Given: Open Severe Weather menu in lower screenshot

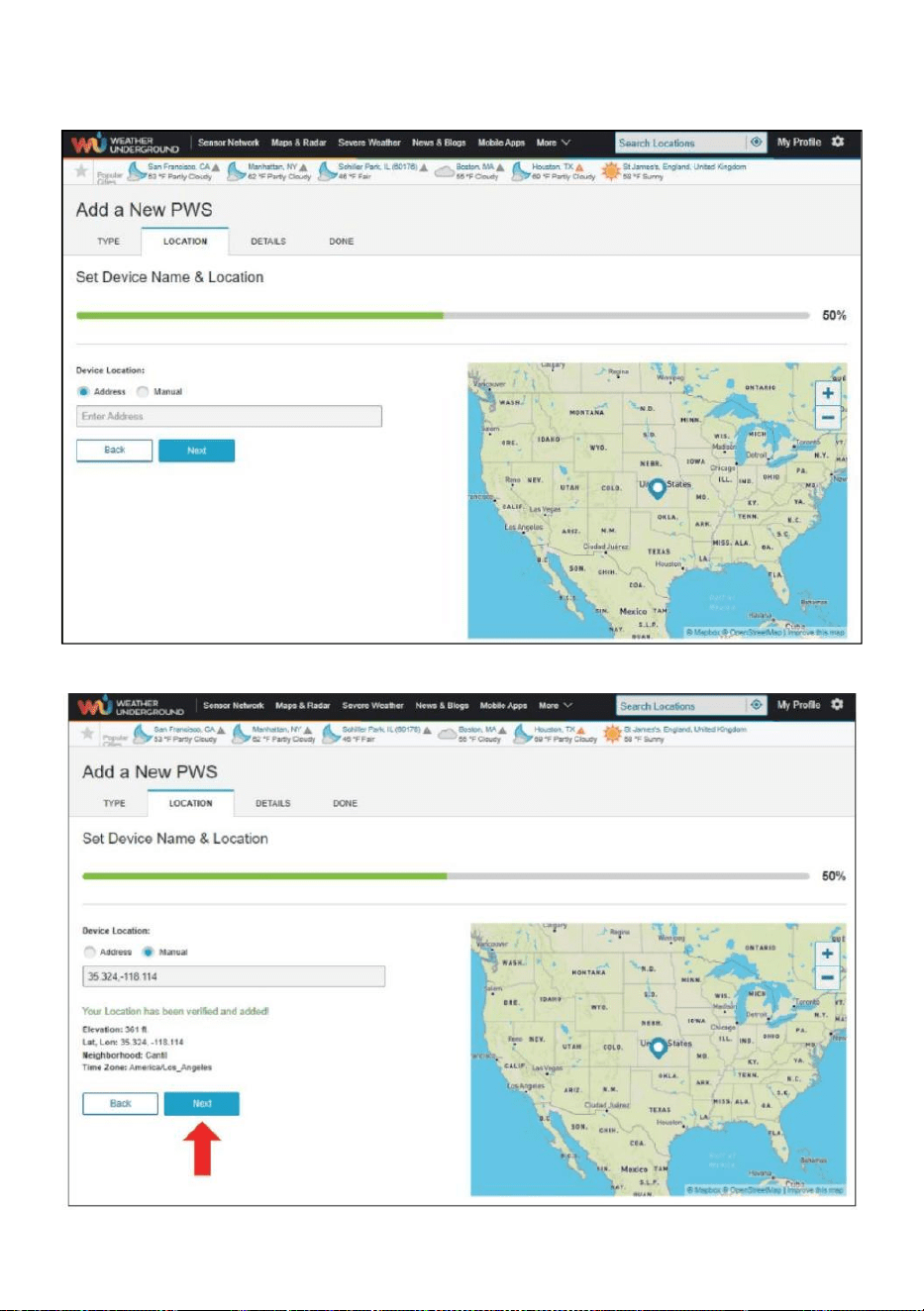Looking at the screenshot, I should 373,706.
